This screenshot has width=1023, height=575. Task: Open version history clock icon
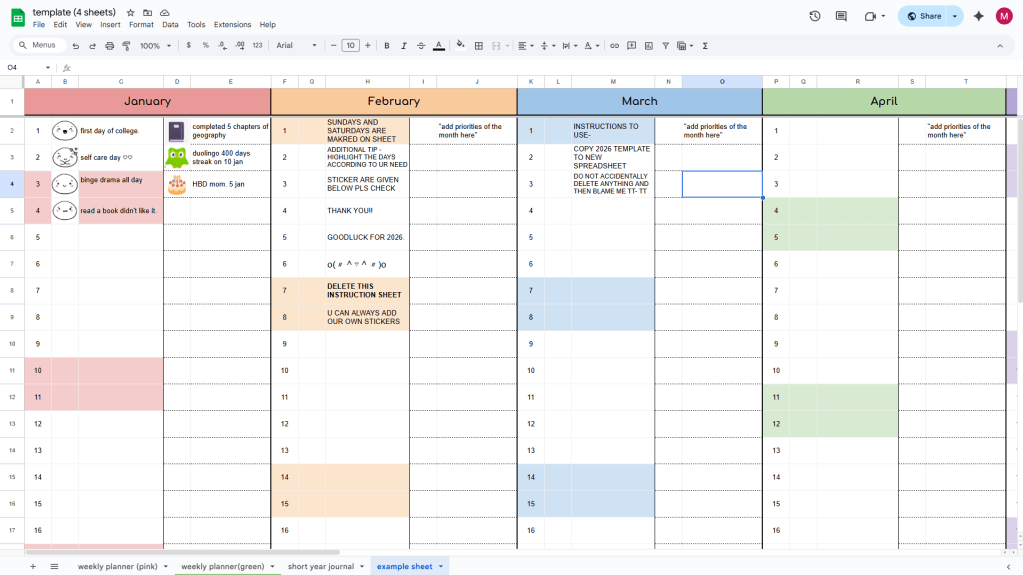pos(815,16)
